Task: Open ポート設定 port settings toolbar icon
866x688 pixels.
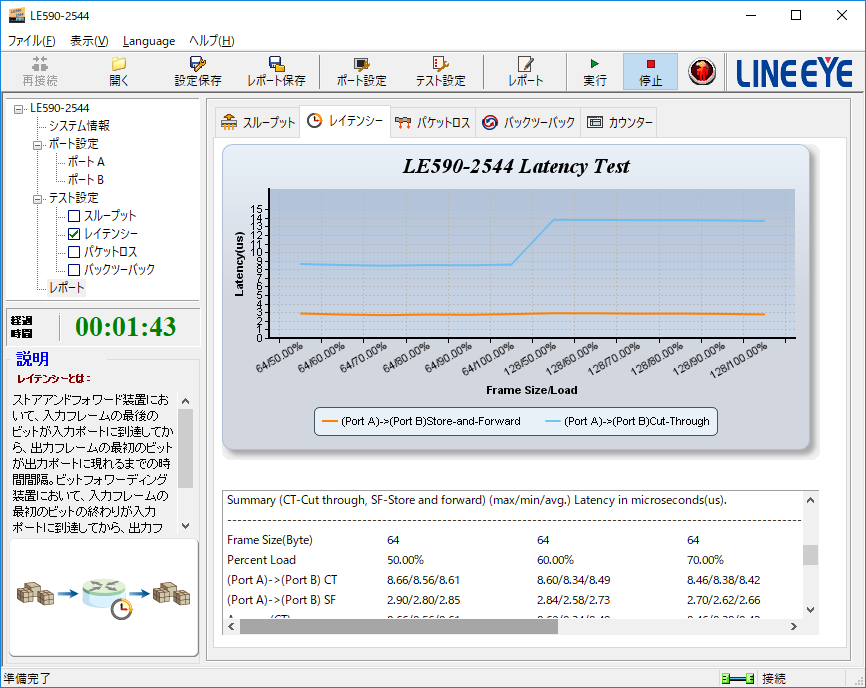Action: coord(362,72)
